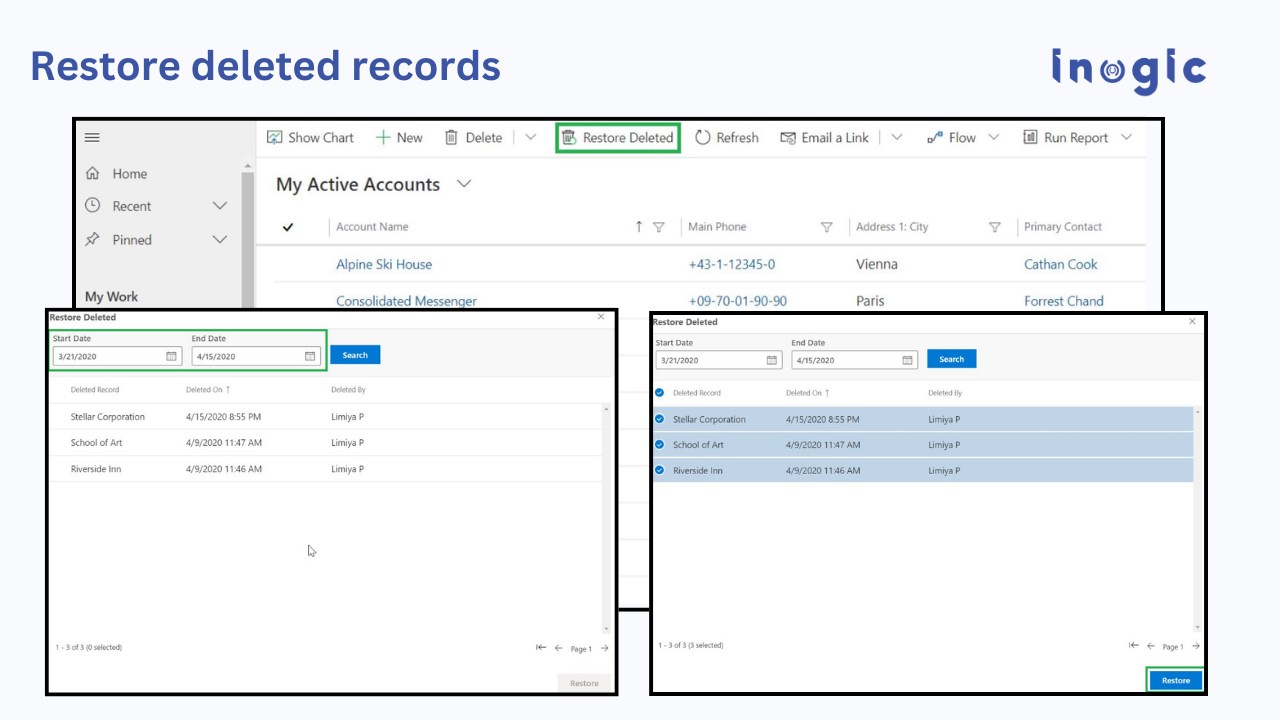Expand the Recent section chevron
Viewport: 1280px width, 720px height.
click(220, 206)
